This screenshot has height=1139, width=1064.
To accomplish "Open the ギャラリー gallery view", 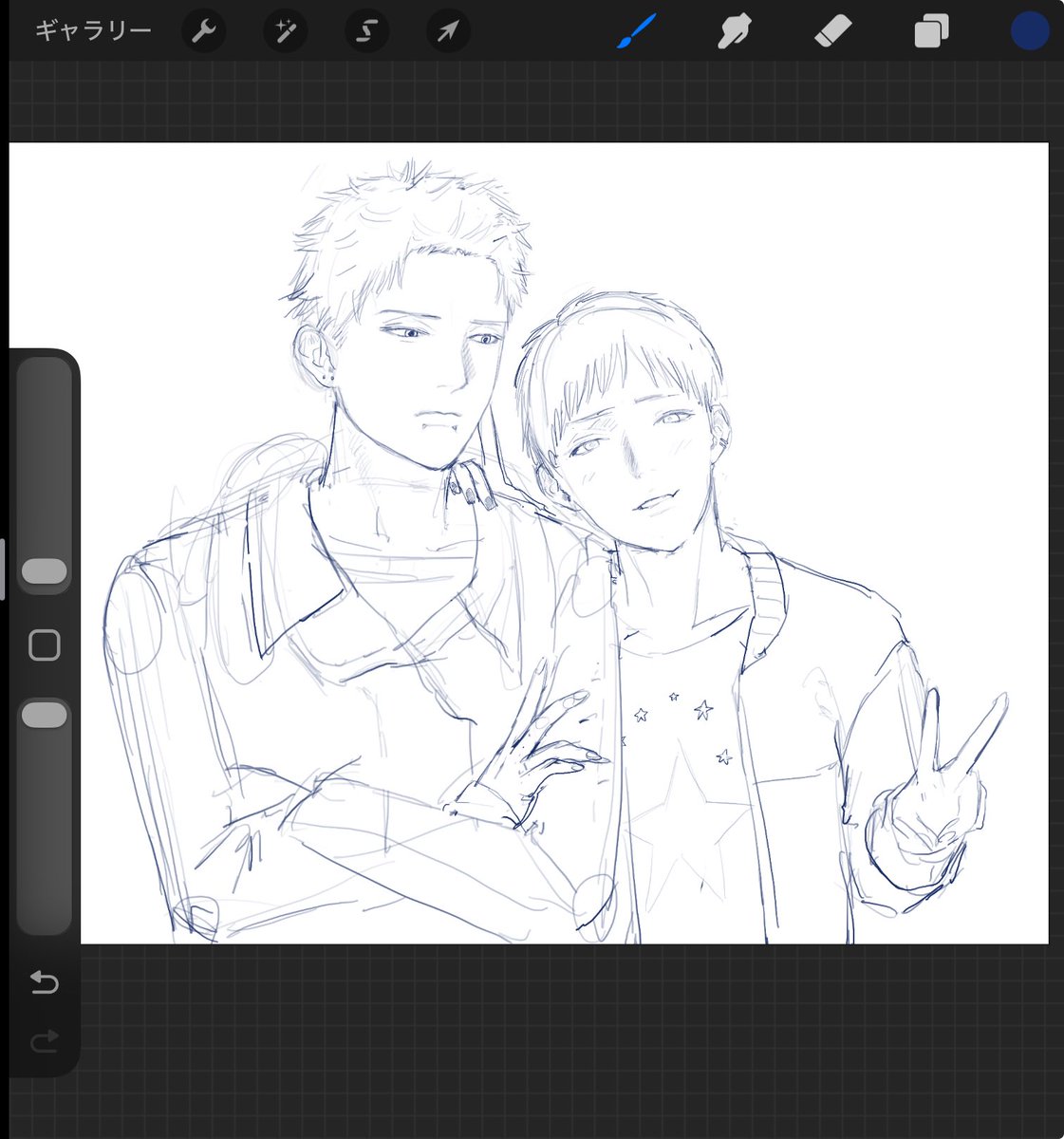I will (93, 31).
